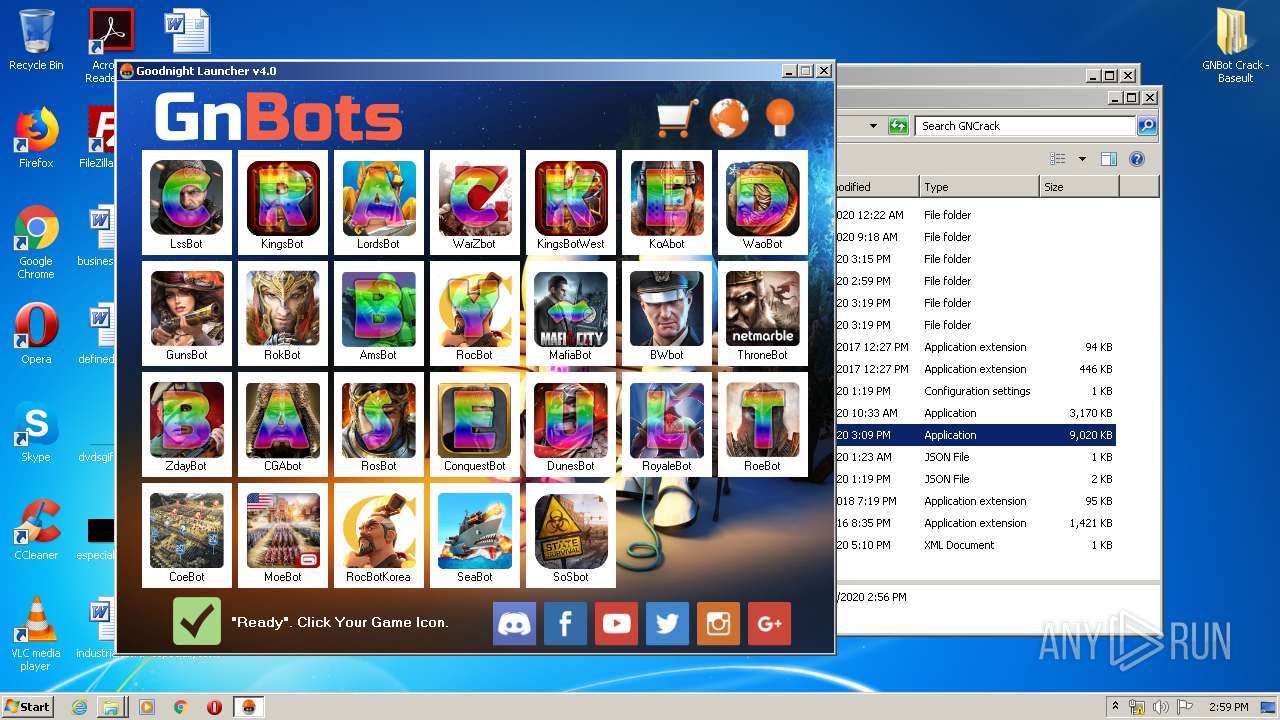The width and height of the screenshot is (1280, 720).
Task: Launch the WaoBot game icon
Action: [x=763, y=202]
